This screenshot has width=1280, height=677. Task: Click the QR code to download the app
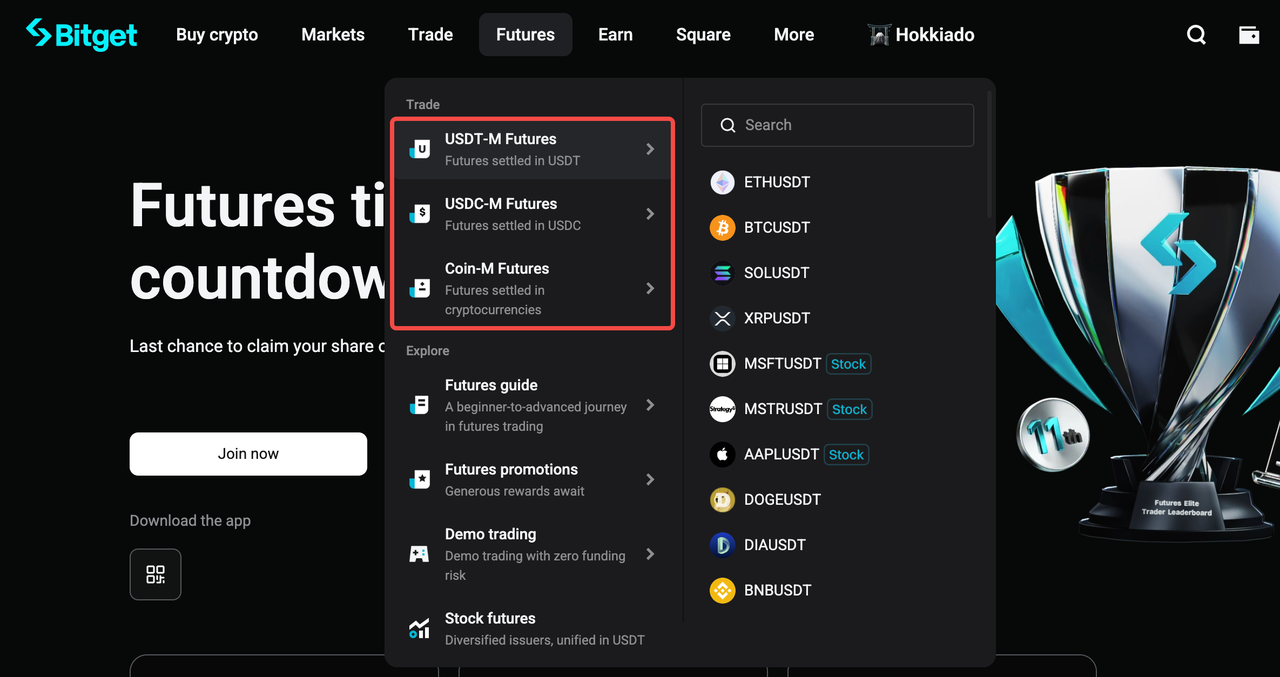155,574
